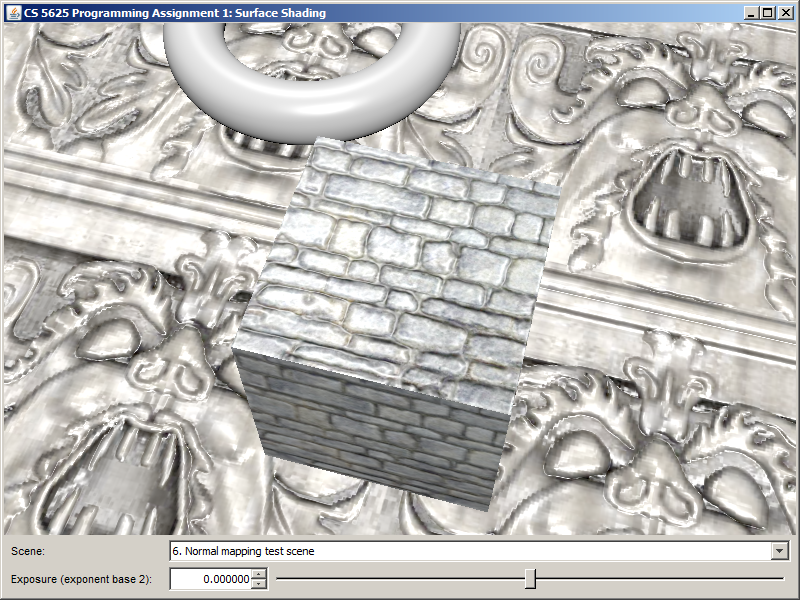
Task: Click the "Exposure (exponent base 2)" label
Action: point(81,579)
